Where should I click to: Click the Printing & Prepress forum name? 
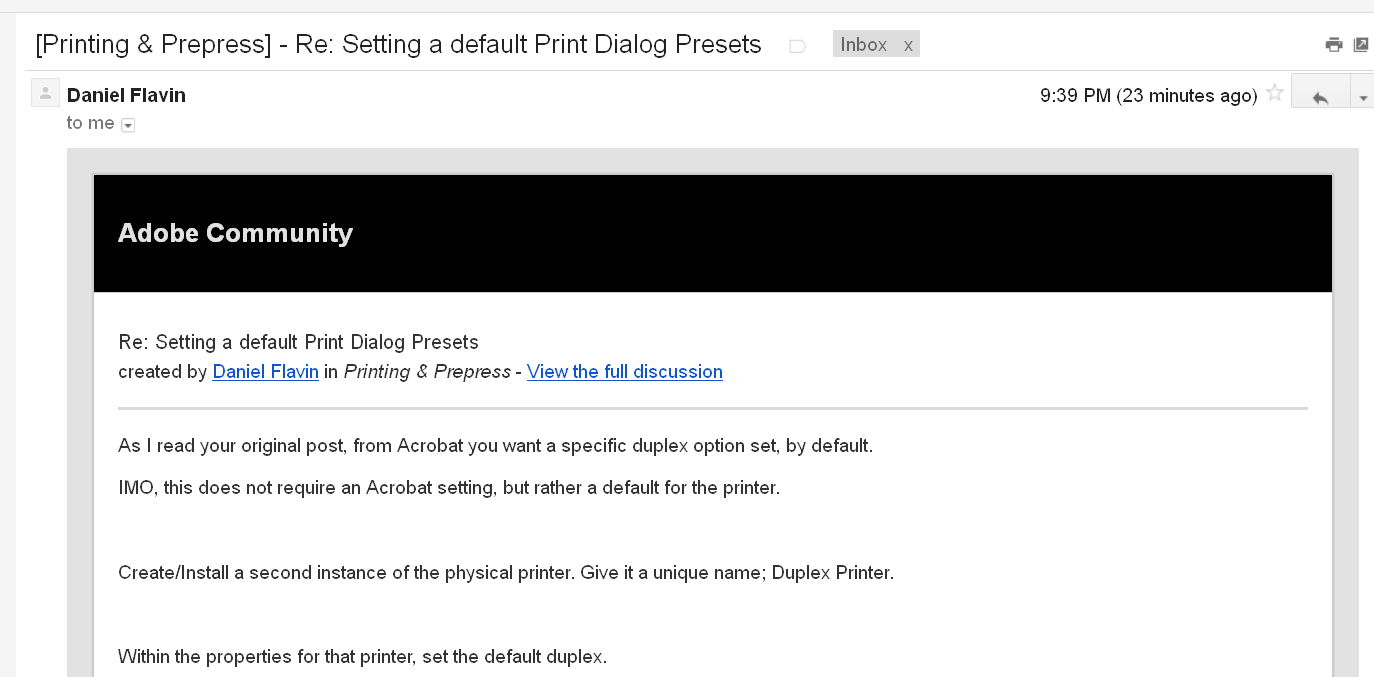pyautogui.click(x=427, y=372)
